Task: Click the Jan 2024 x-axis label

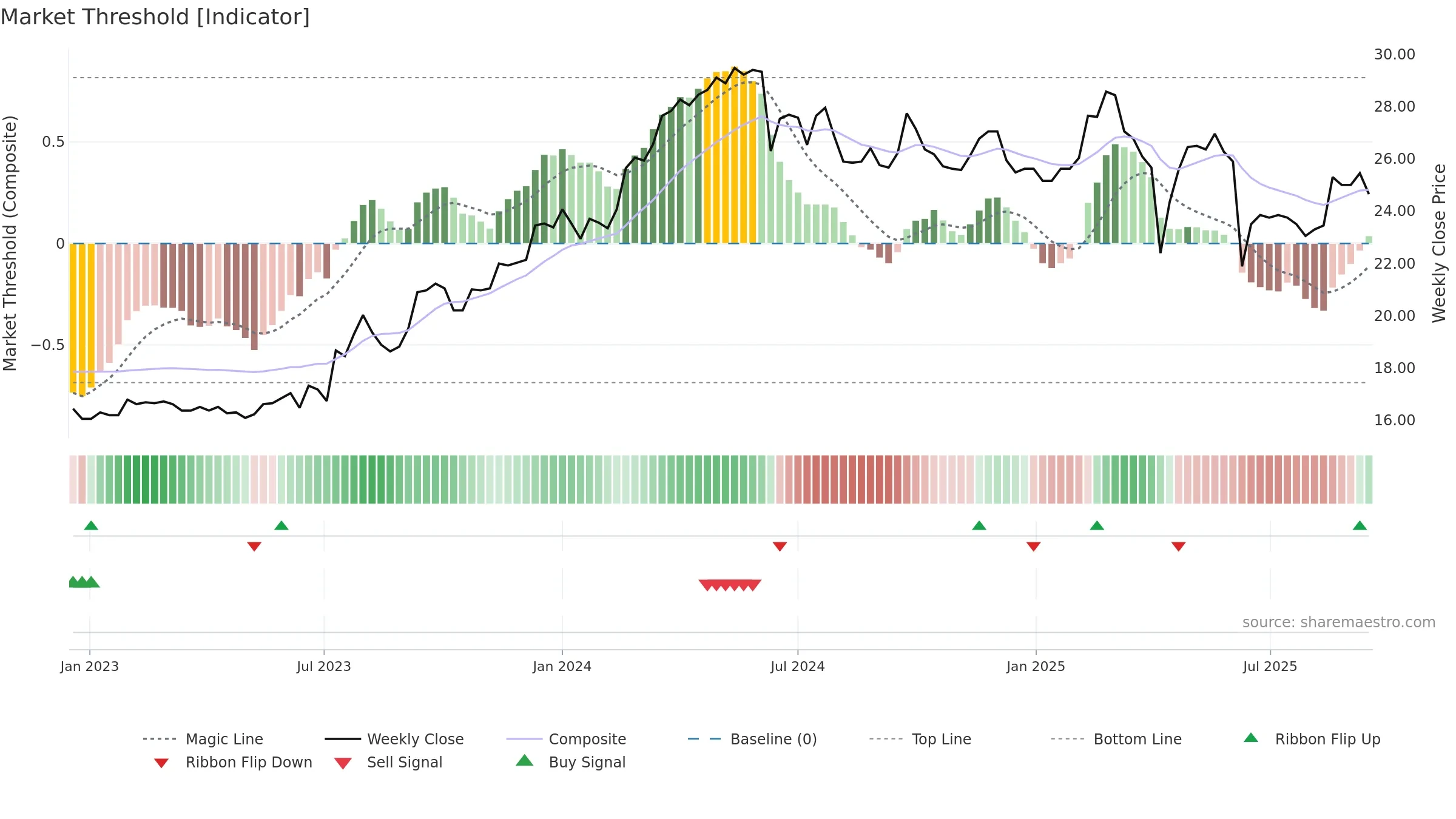Action: coord(562,666)
